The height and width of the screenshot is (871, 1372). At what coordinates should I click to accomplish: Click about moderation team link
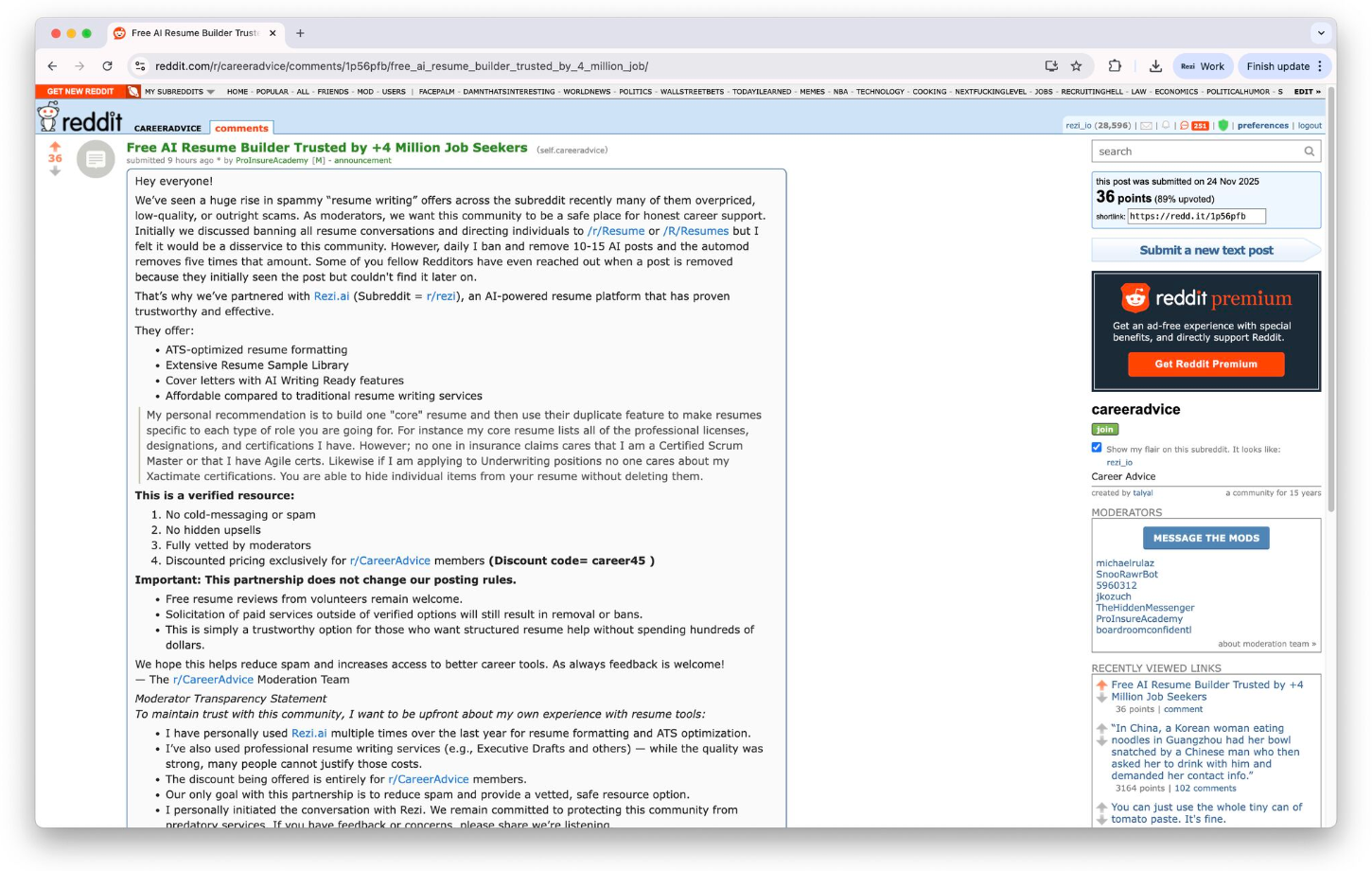[1266, 644]
